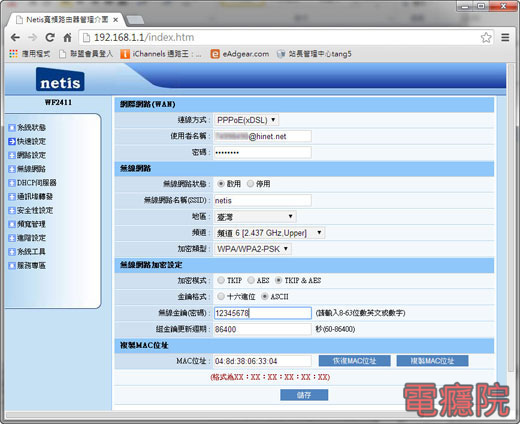Image resolution: width=520 pixels, height=424 pixels.
Task: Click the wireless key field with 12345678
Action: pyautogui.click(x=263, y=313)
